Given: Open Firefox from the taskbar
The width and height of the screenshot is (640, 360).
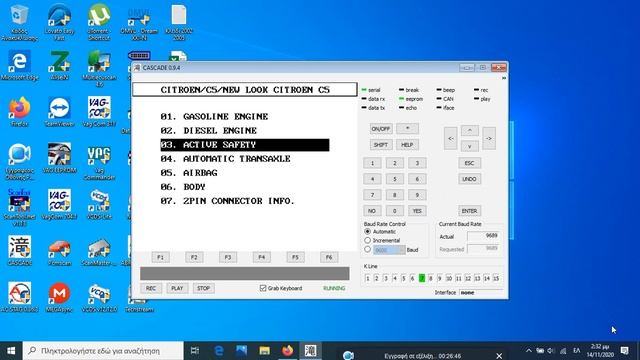Looking at the screenshot, I should point(287,351).
